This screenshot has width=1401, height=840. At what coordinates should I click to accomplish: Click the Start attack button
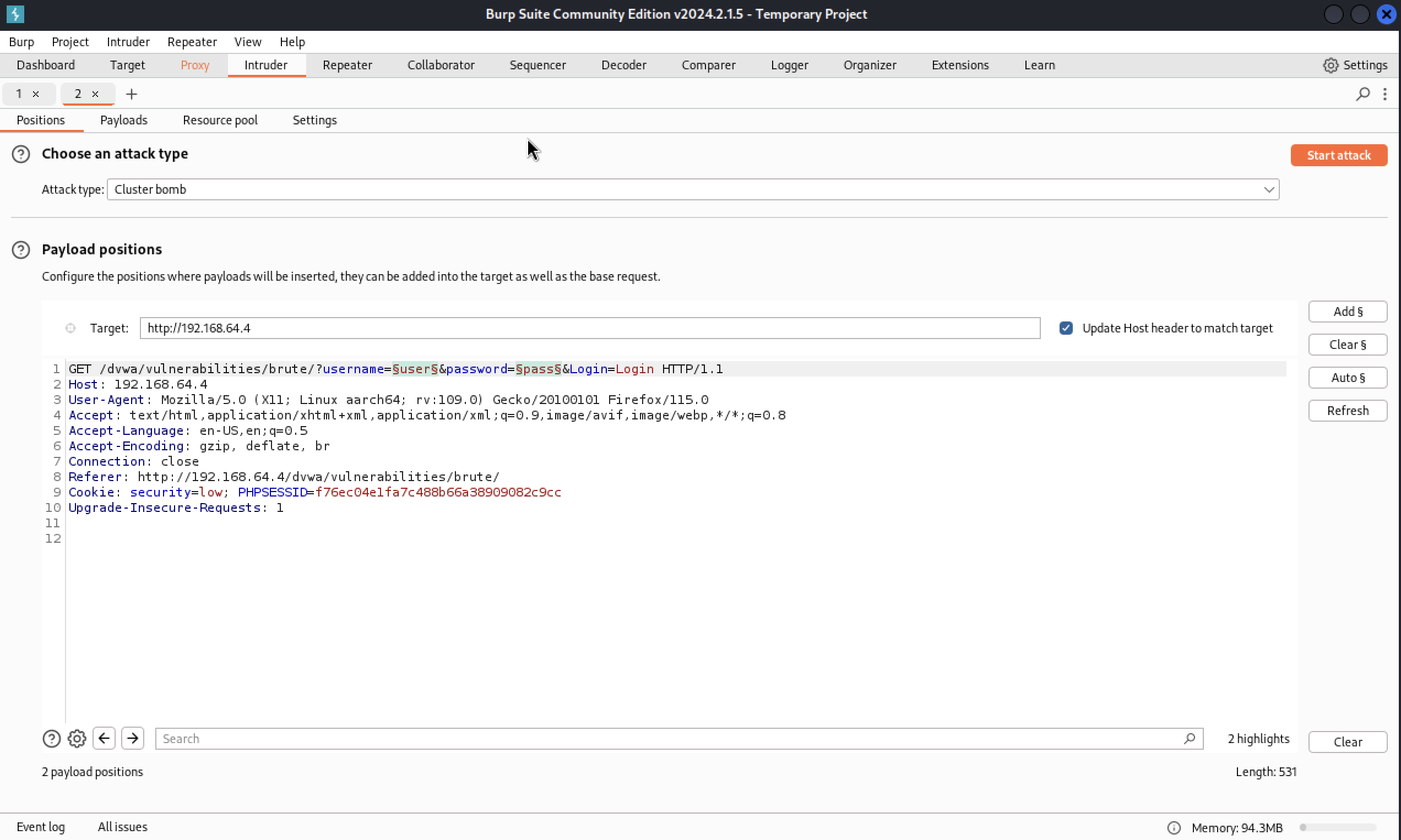(1339, 155)
